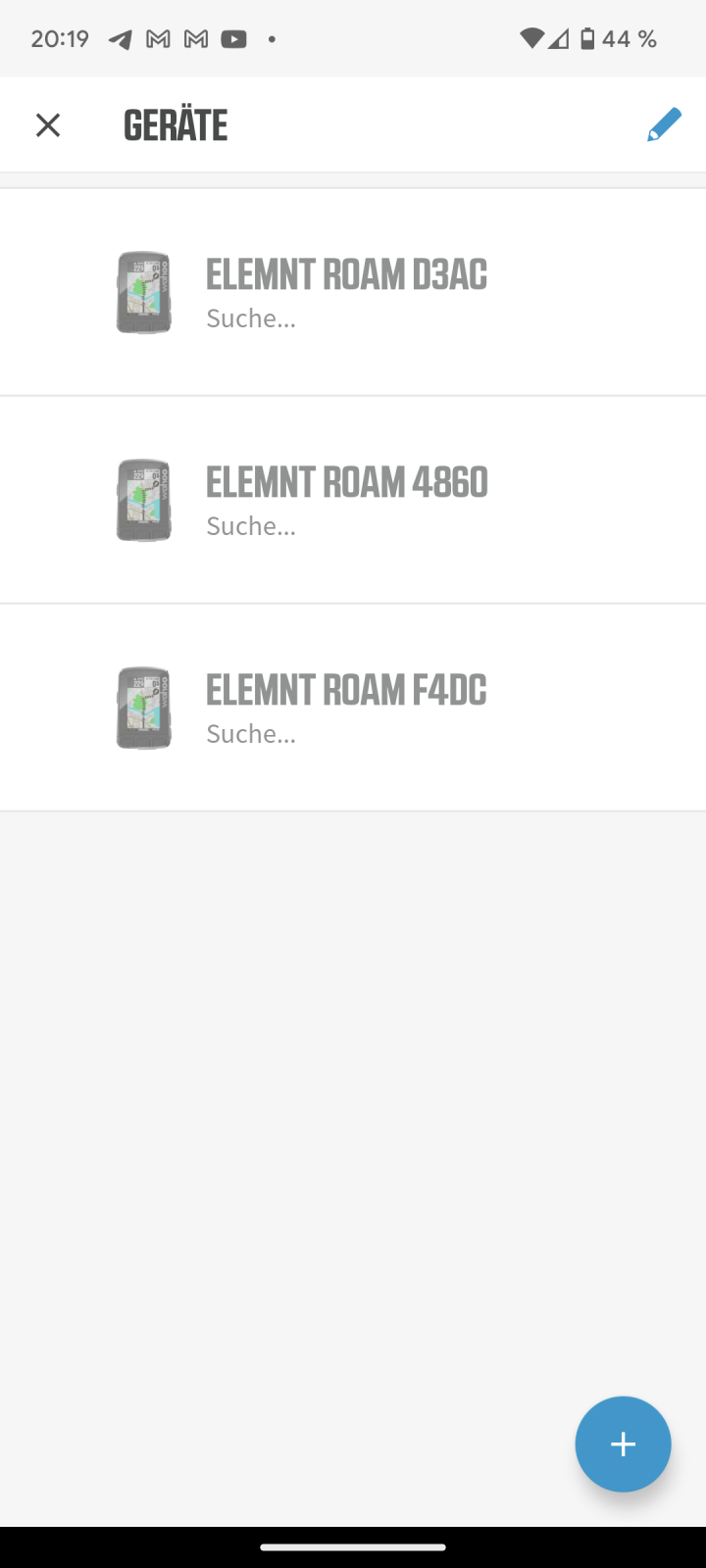
Task: Tap "Suche..." status under ELEMNT ROAM 4860
Action: tap(250, 526)
